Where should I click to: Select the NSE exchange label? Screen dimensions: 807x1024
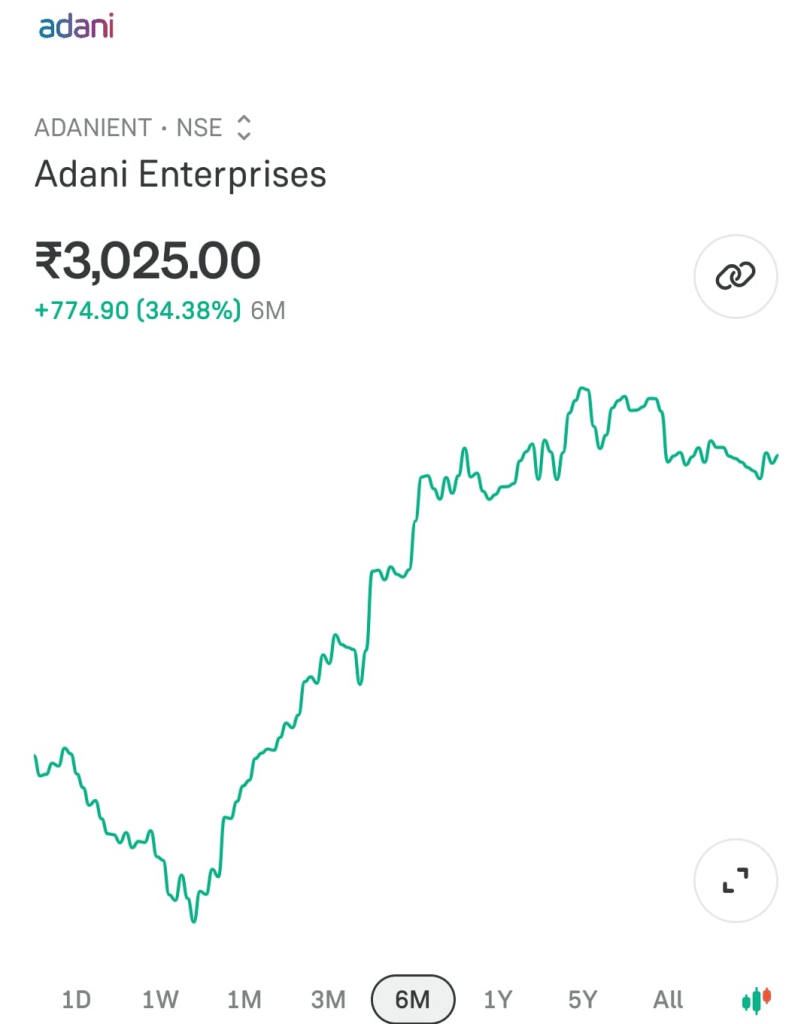click(199, 127)
